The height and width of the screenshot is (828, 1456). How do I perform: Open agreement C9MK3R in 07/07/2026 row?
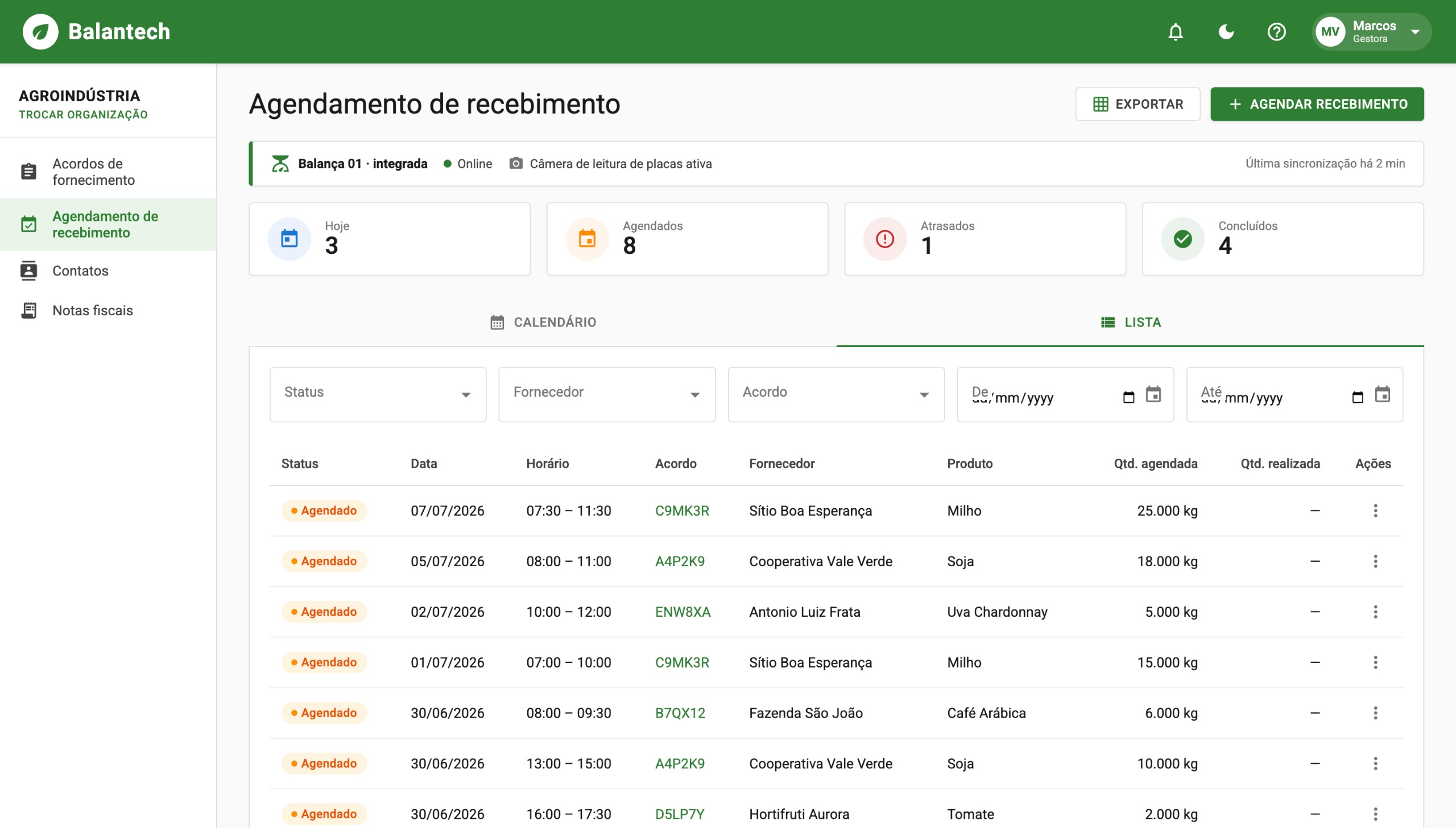pyautogui.click(x=682, y=510)
